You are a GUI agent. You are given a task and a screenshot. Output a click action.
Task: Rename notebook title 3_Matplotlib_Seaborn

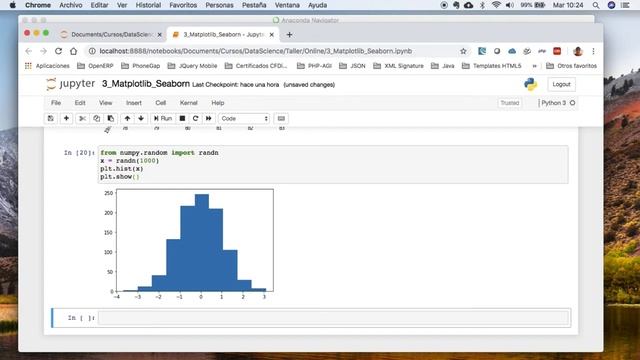coord(146,84)
